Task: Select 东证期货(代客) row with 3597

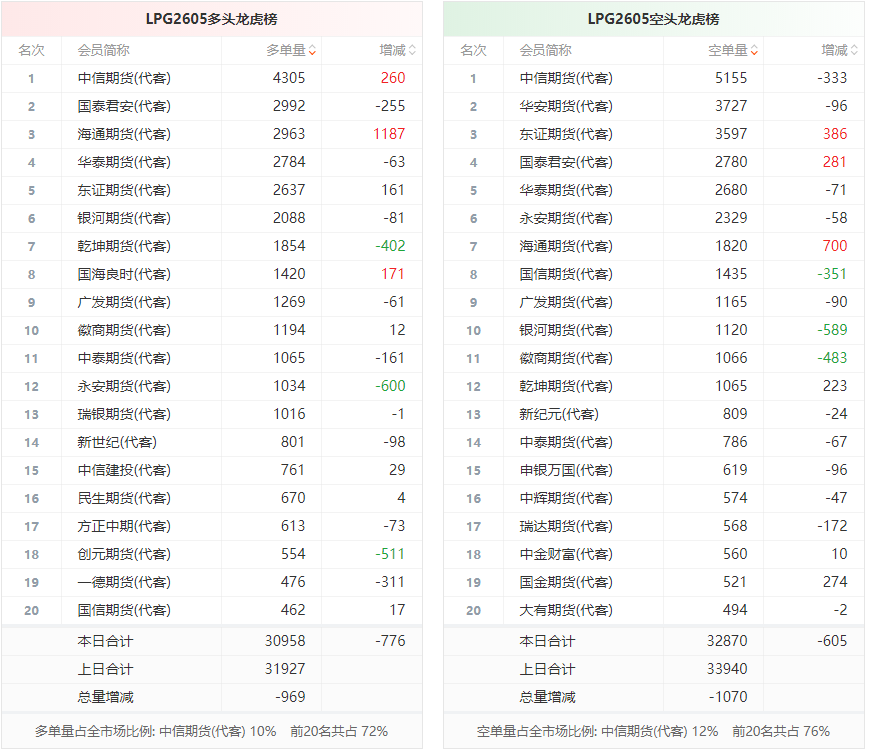Action: (x=654, y=134)
